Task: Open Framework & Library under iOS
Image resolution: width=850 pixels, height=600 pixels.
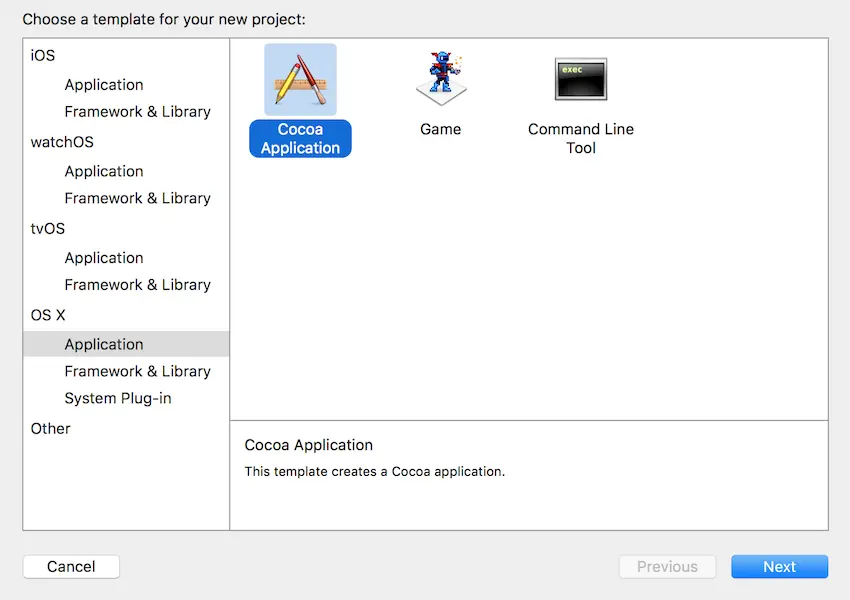Action: (x=138, y=112)
